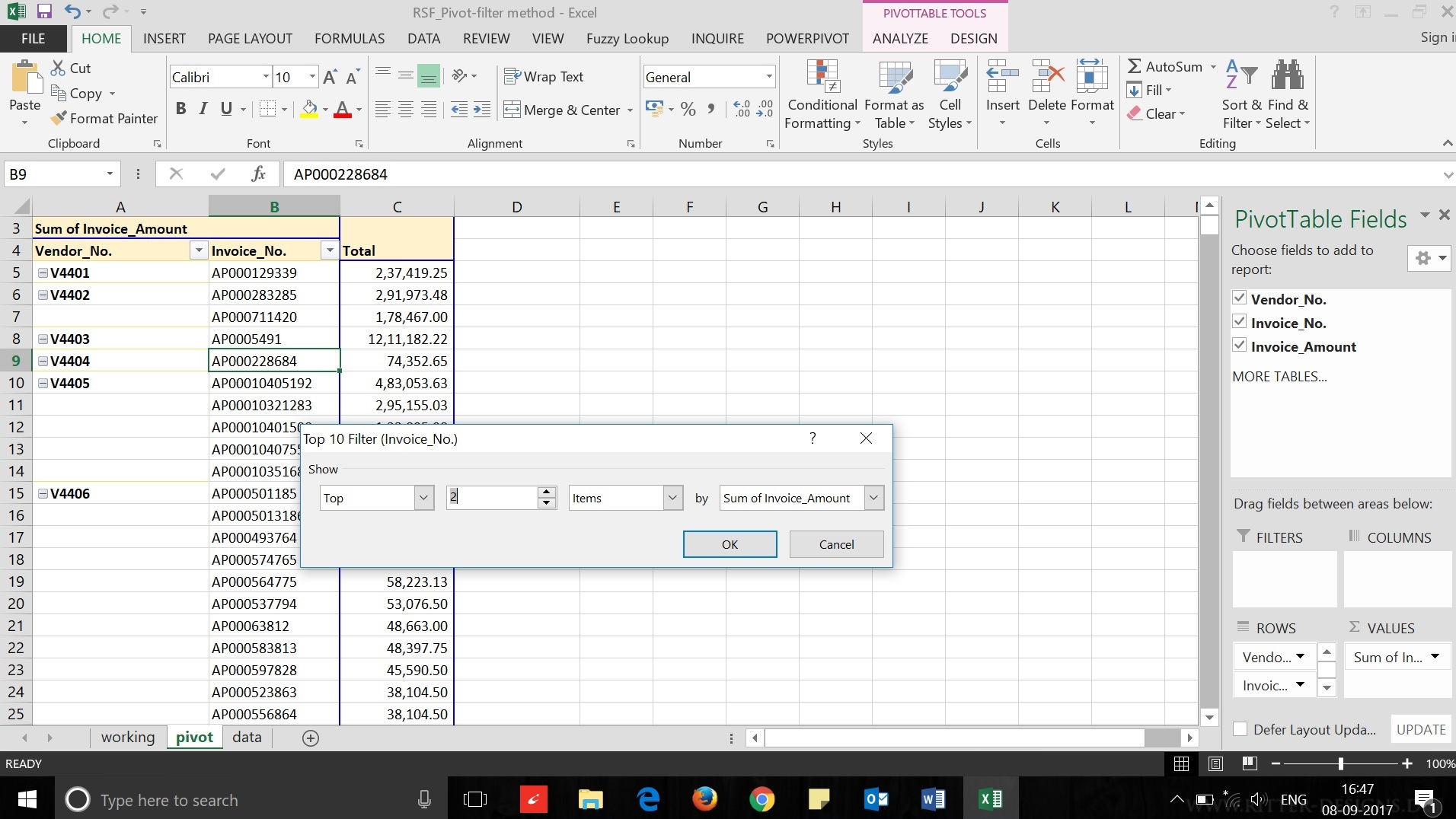Click the item count input field in the dialog

coord(492,498)
